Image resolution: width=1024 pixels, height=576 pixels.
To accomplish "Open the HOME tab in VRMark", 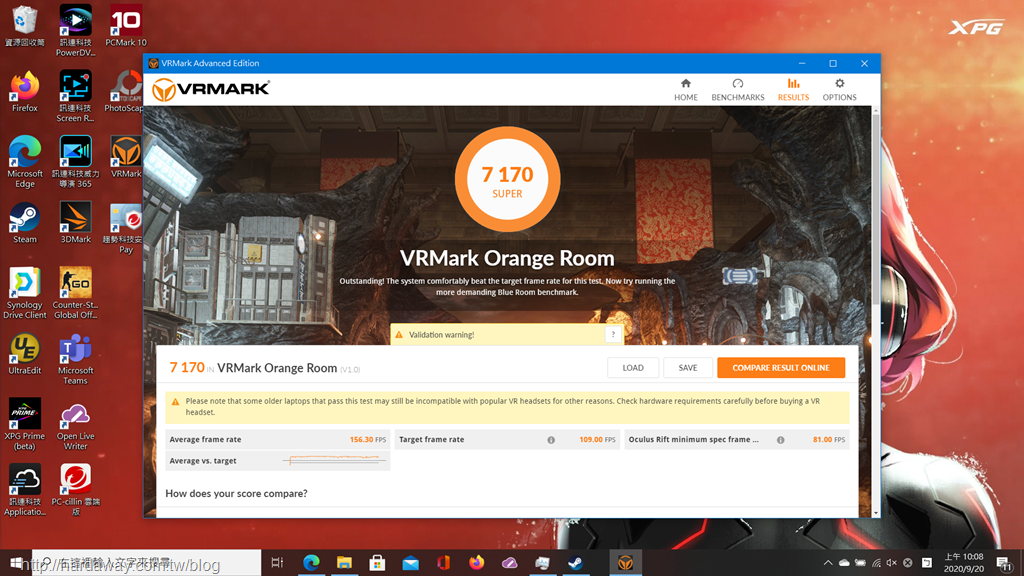I will coord(686,89).
